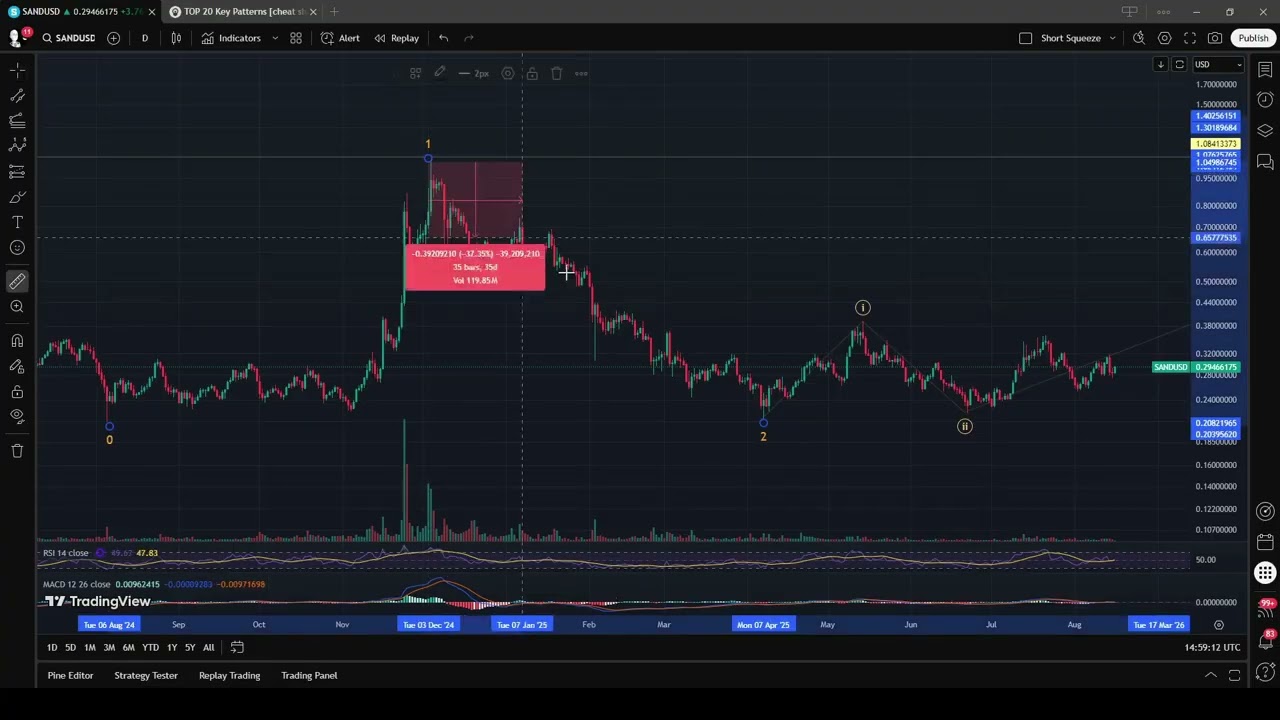Image resolution: width=1280 pixels, height=720 pixels.
Task: Open the object tree layers panel
Action: pyautogui.click(x=1265, y=131)
